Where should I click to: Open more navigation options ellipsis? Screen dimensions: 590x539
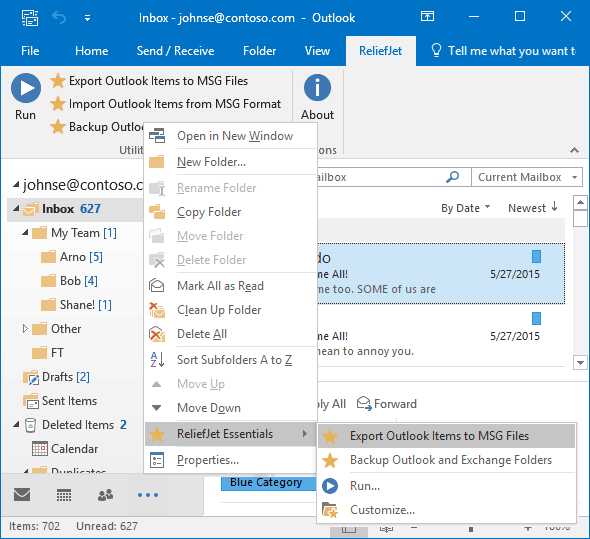(x=148, y=495)
